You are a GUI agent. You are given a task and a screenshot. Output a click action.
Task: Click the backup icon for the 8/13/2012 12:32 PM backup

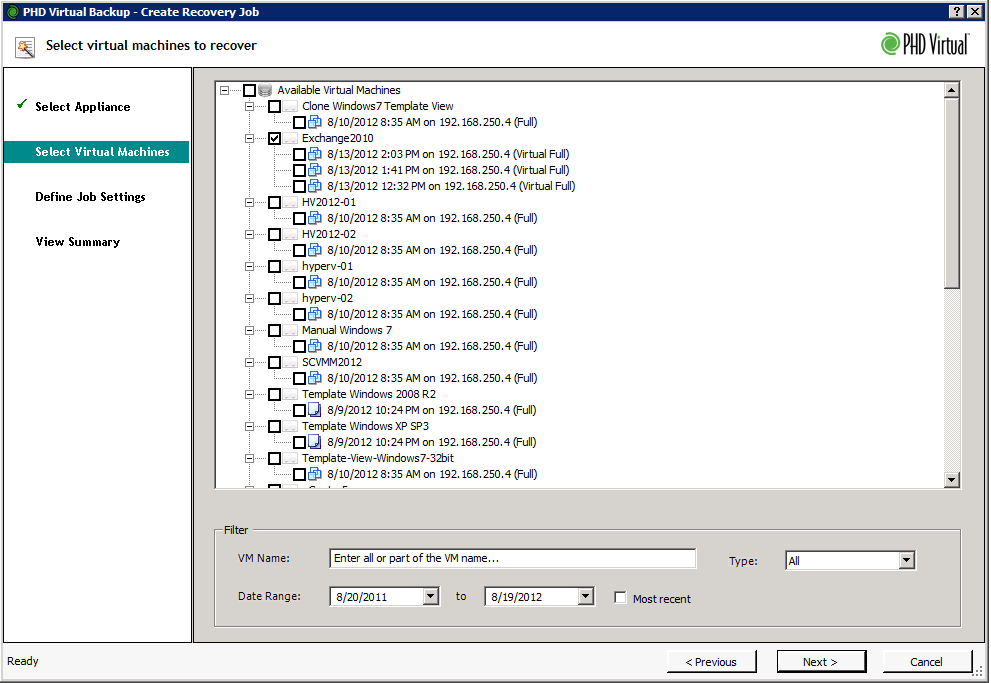click(x=314, y=186)
